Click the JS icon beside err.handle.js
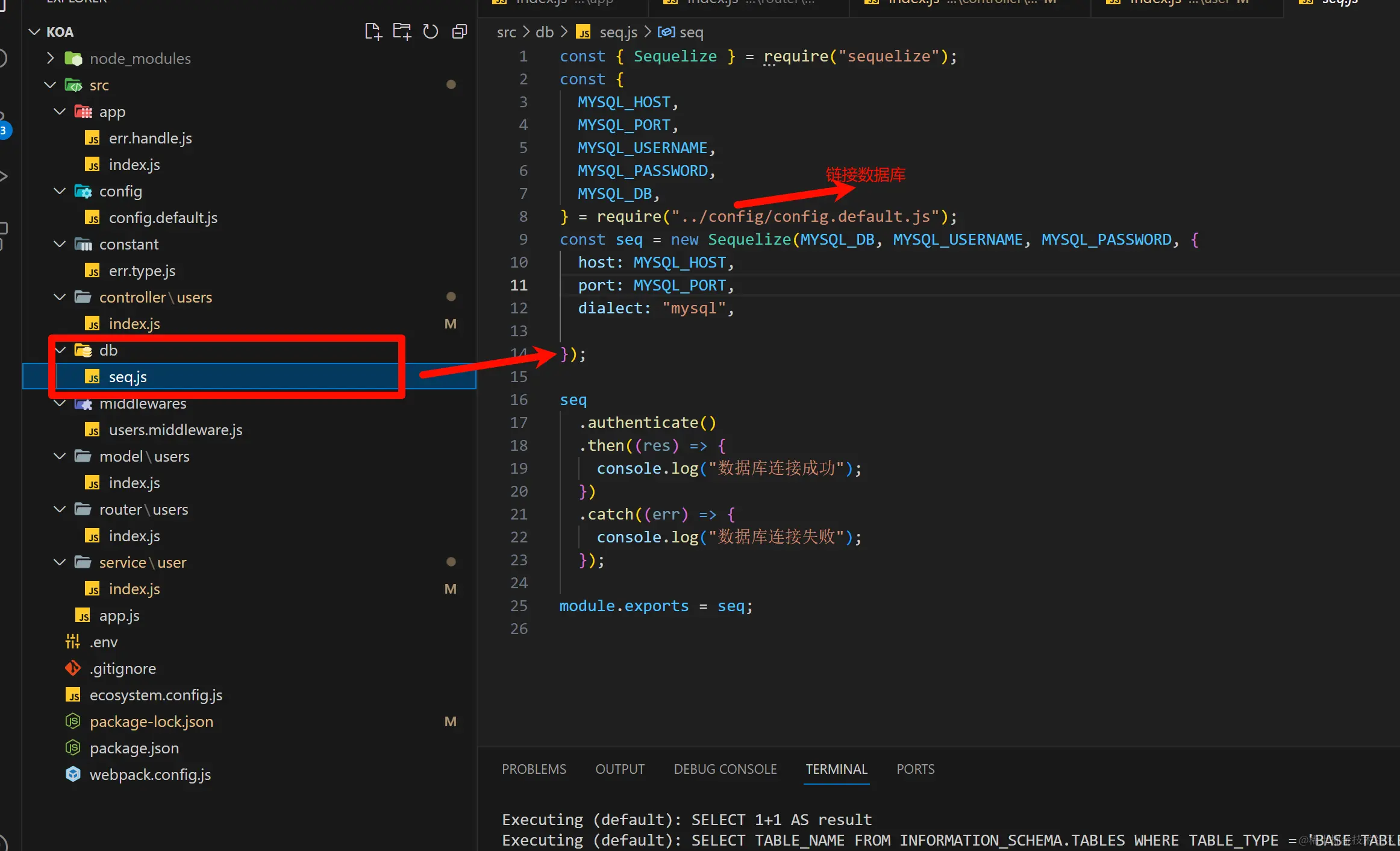 pos(93,138)
